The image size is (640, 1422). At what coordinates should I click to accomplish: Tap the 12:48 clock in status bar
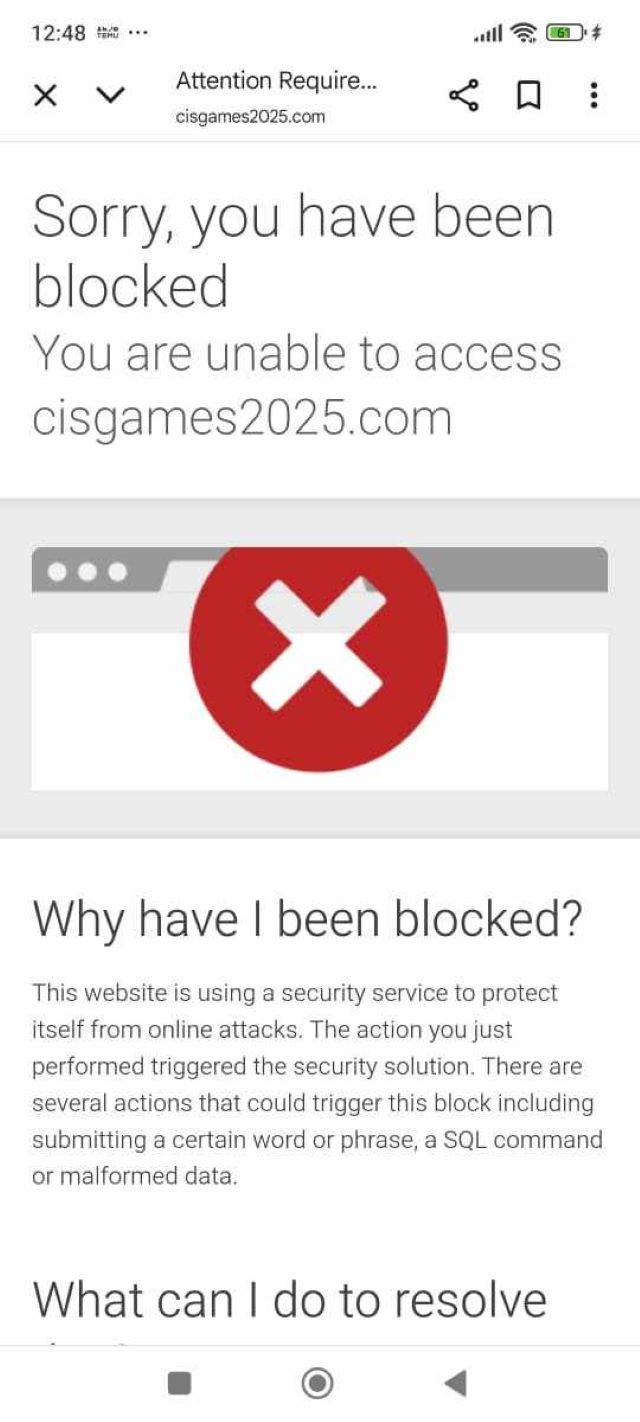59,33
